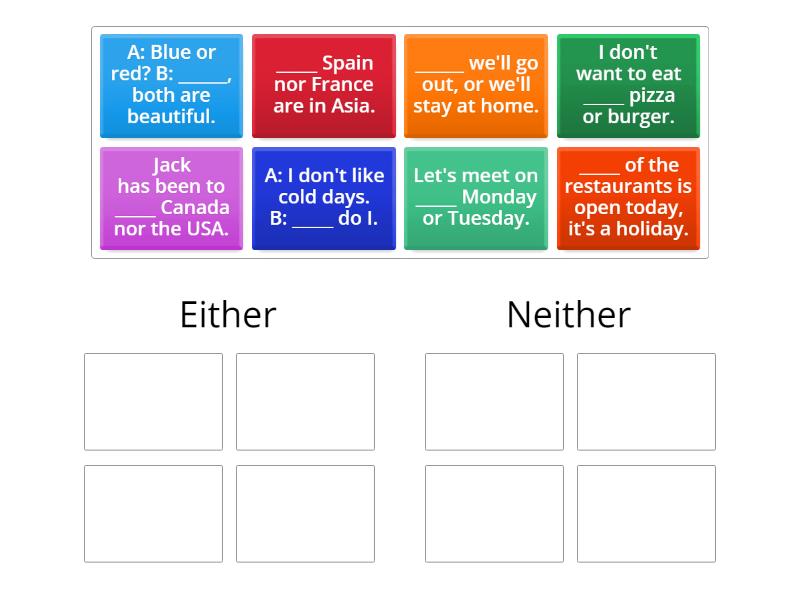The width and height of the screenshot is (800, 600).
Task: Select the "____ Spain nor France" red card
Action: pyautogui.click(x=324, y=85)
